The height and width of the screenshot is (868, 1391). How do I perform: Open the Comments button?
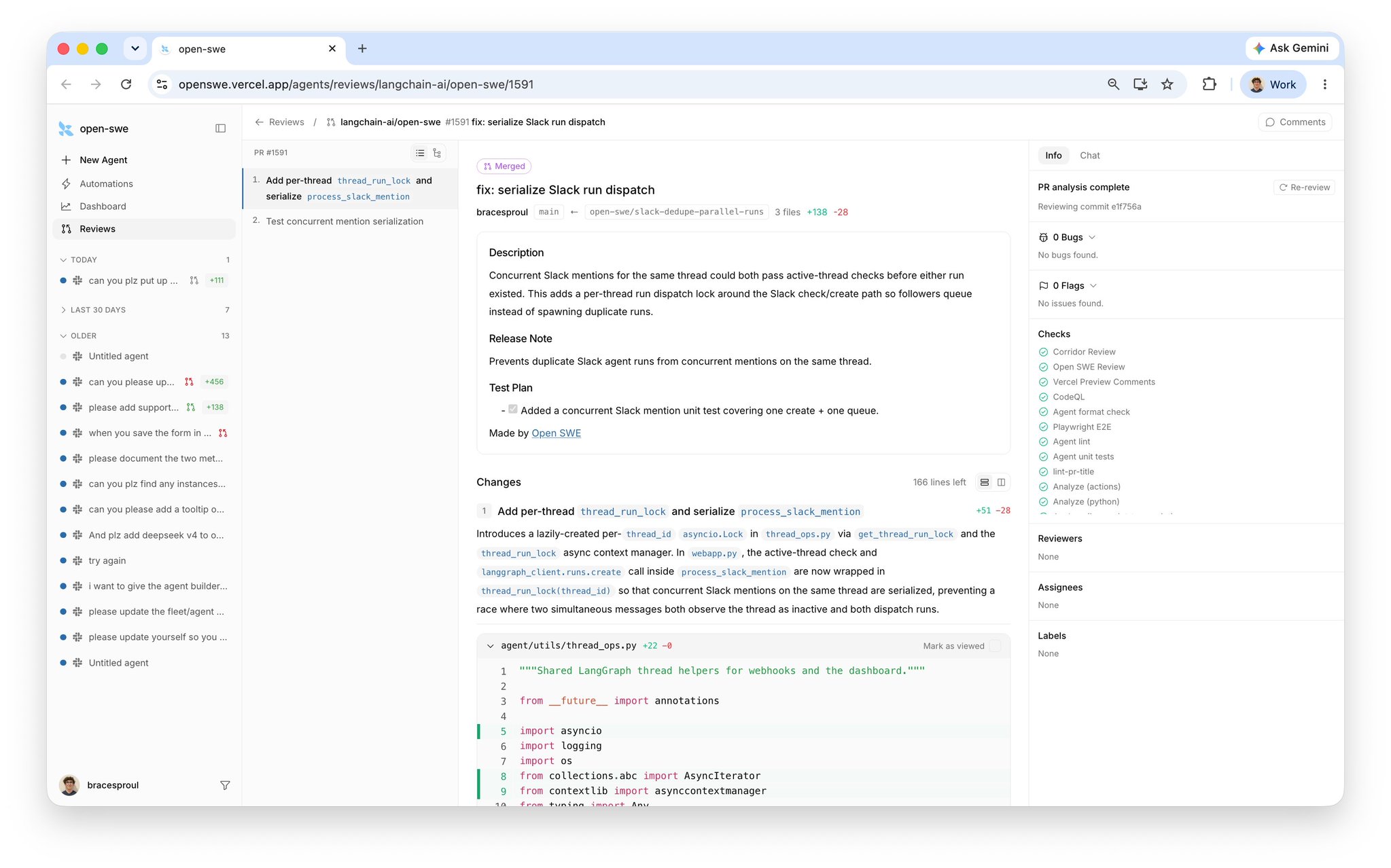coord(1295,122)
